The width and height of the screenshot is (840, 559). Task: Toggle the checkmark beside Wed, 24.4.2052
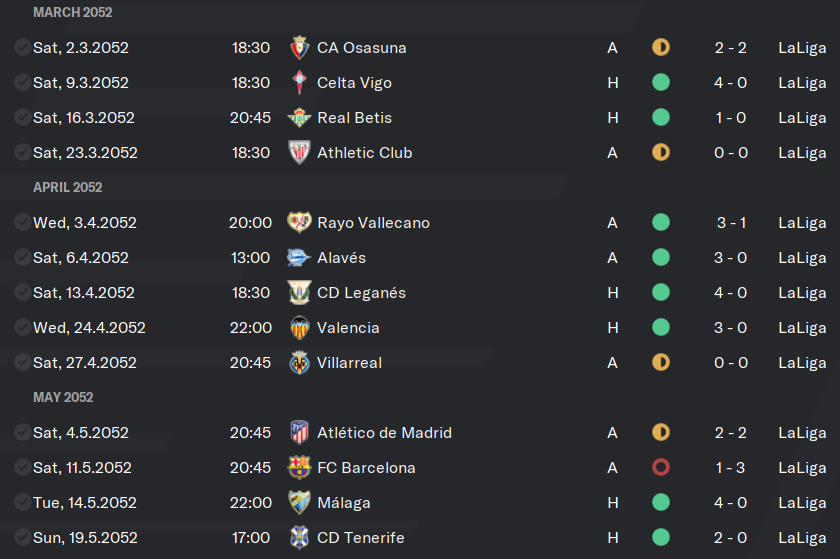[x=22, y=327]
